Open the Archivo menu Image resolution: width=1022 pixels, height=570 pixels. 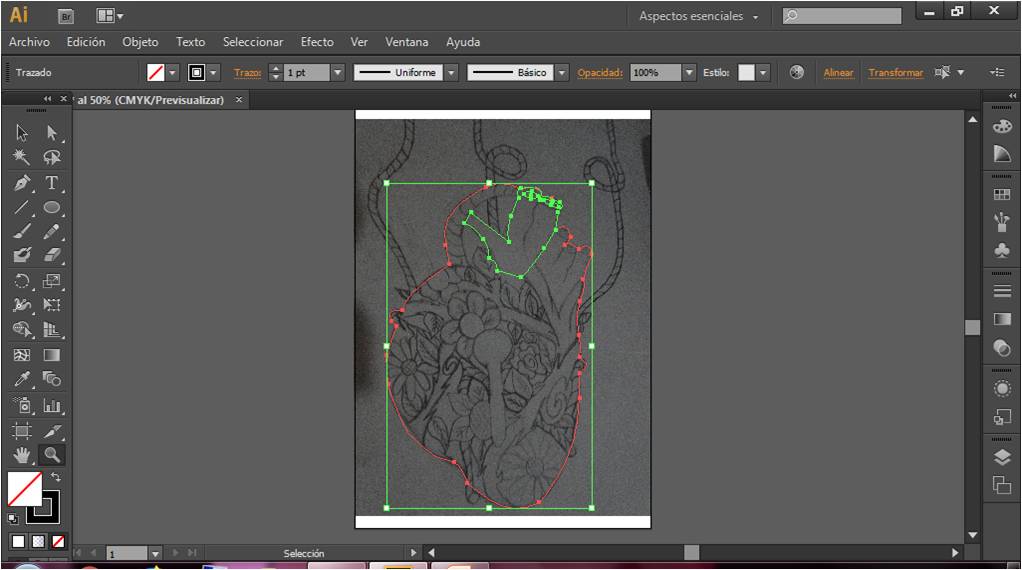pyautogui.click(x=29, y=42)
